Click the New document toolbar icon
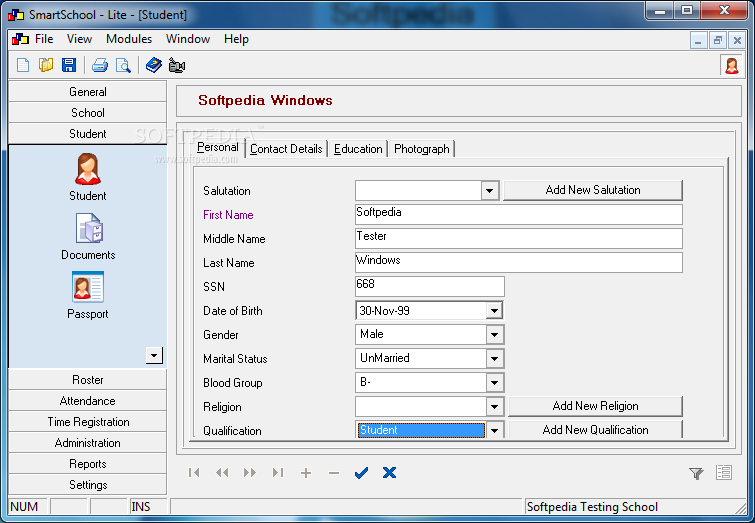 point(23,65)
